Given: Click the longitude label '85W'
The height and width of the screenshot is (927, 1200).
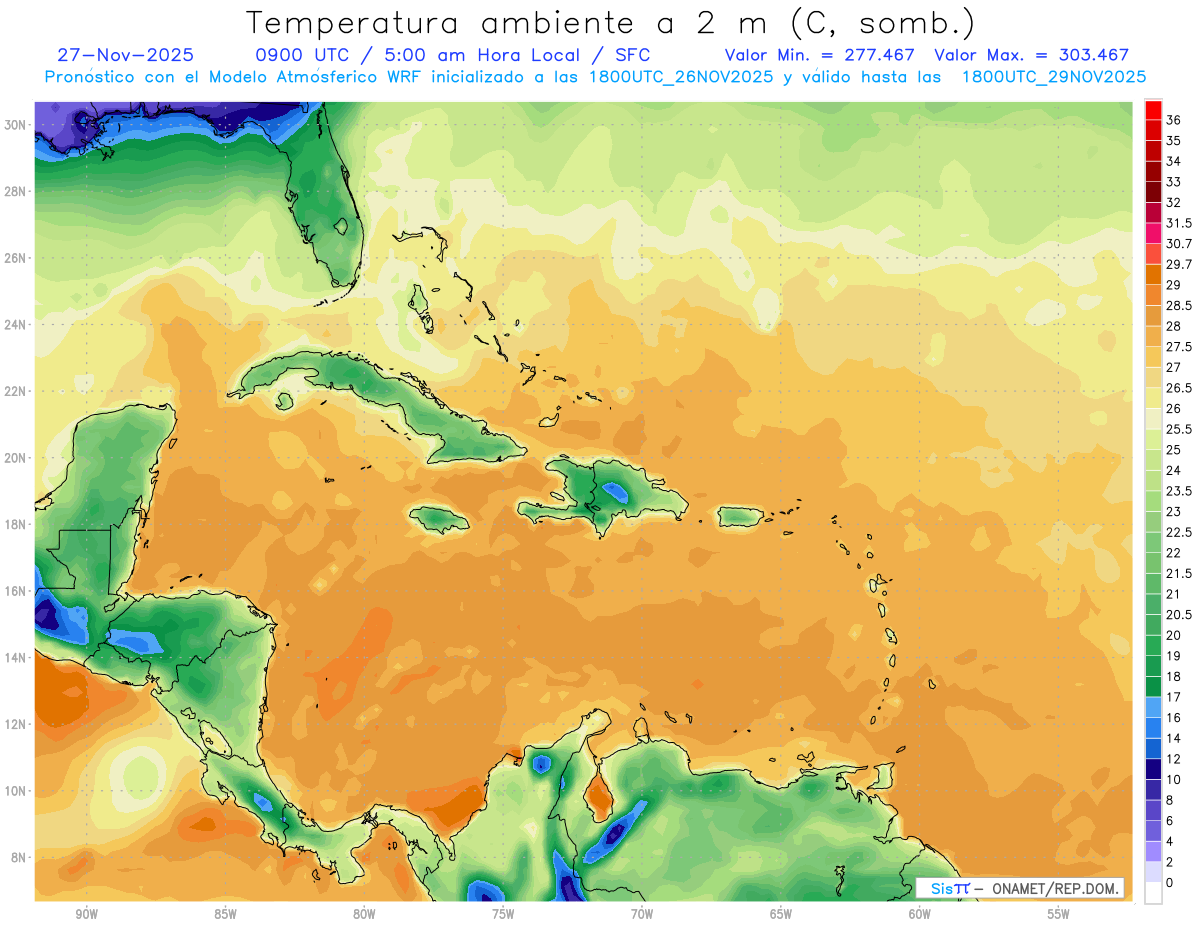Looking at the screenshot, I should tap(225, 915).
